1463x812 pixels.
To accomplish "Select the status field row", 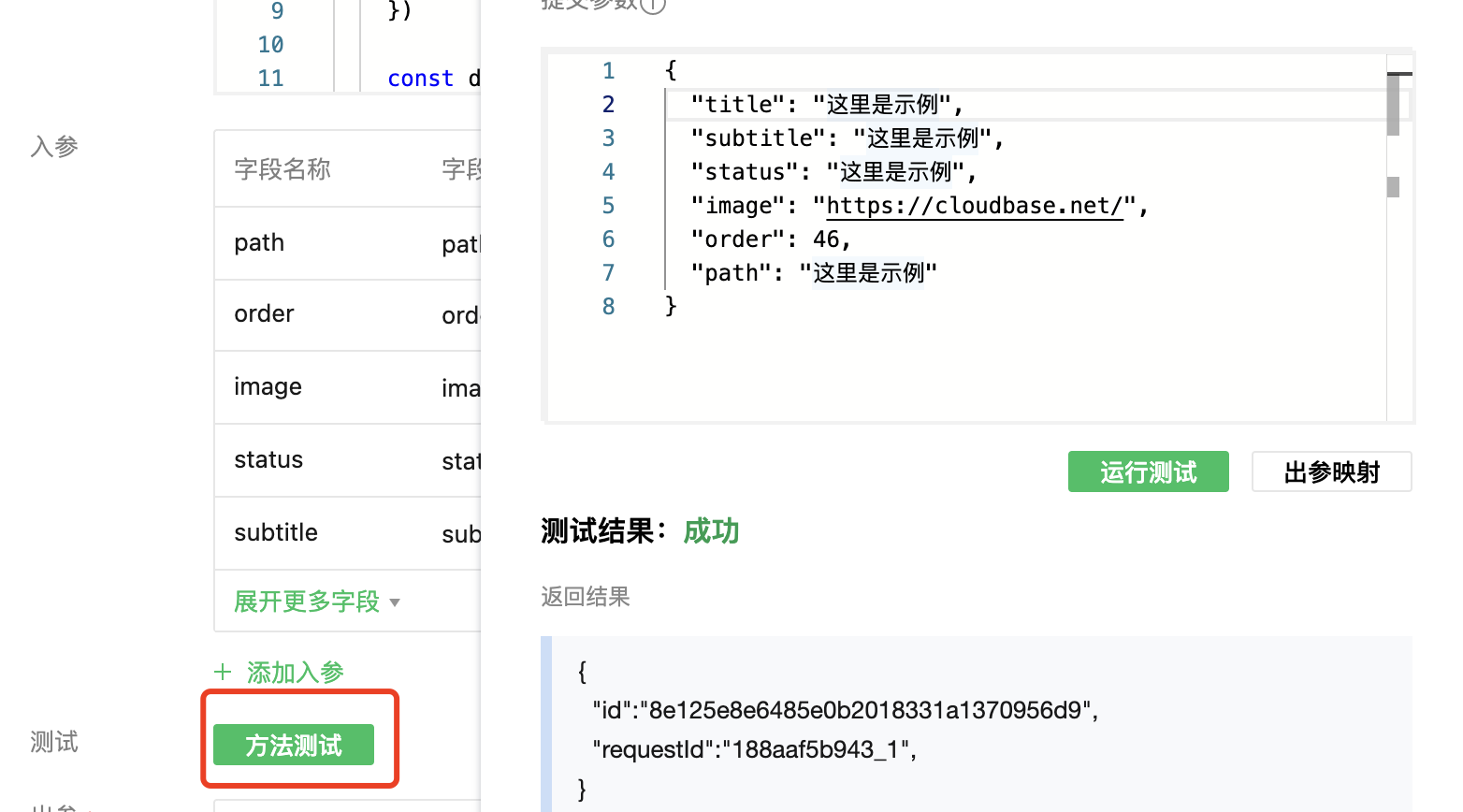I will click(x=347, y=460).
